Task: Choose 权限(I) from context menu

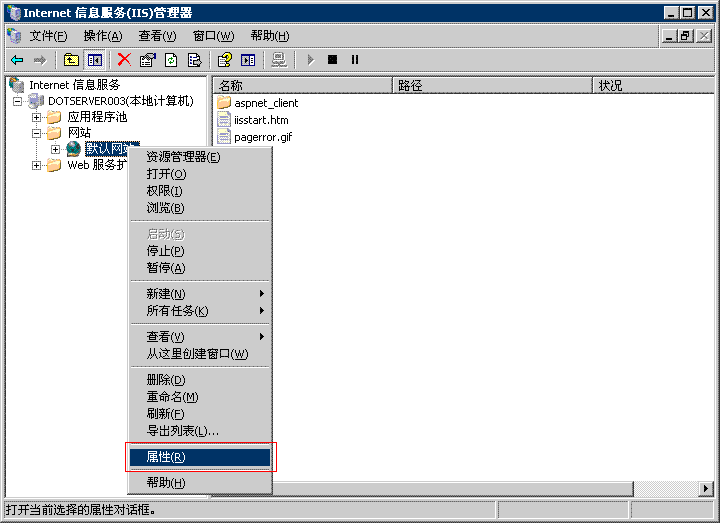Action: coord(200,191)
